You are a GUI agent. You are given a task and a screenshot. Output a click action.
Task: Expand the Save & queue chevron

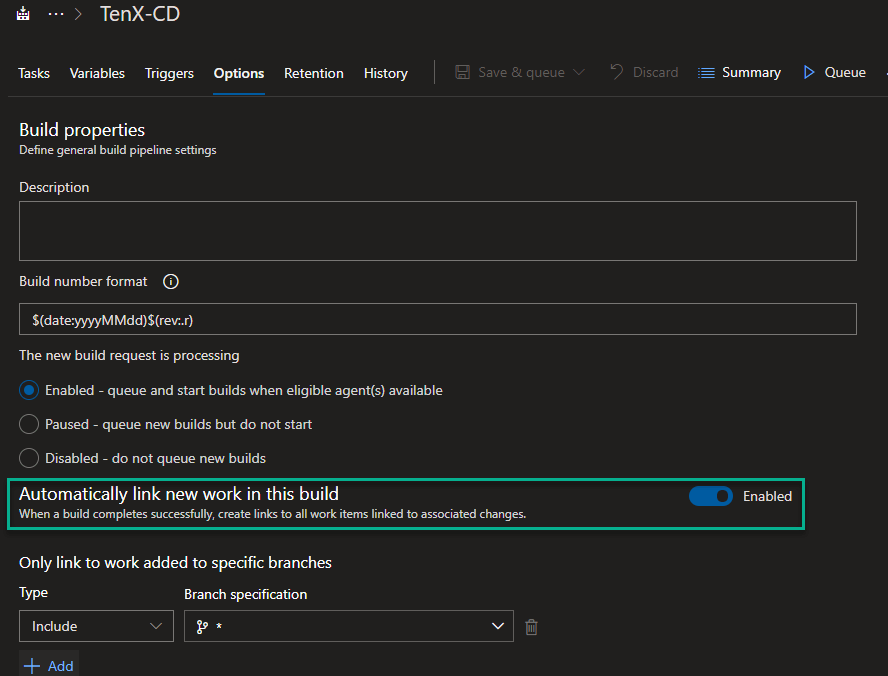580,73
